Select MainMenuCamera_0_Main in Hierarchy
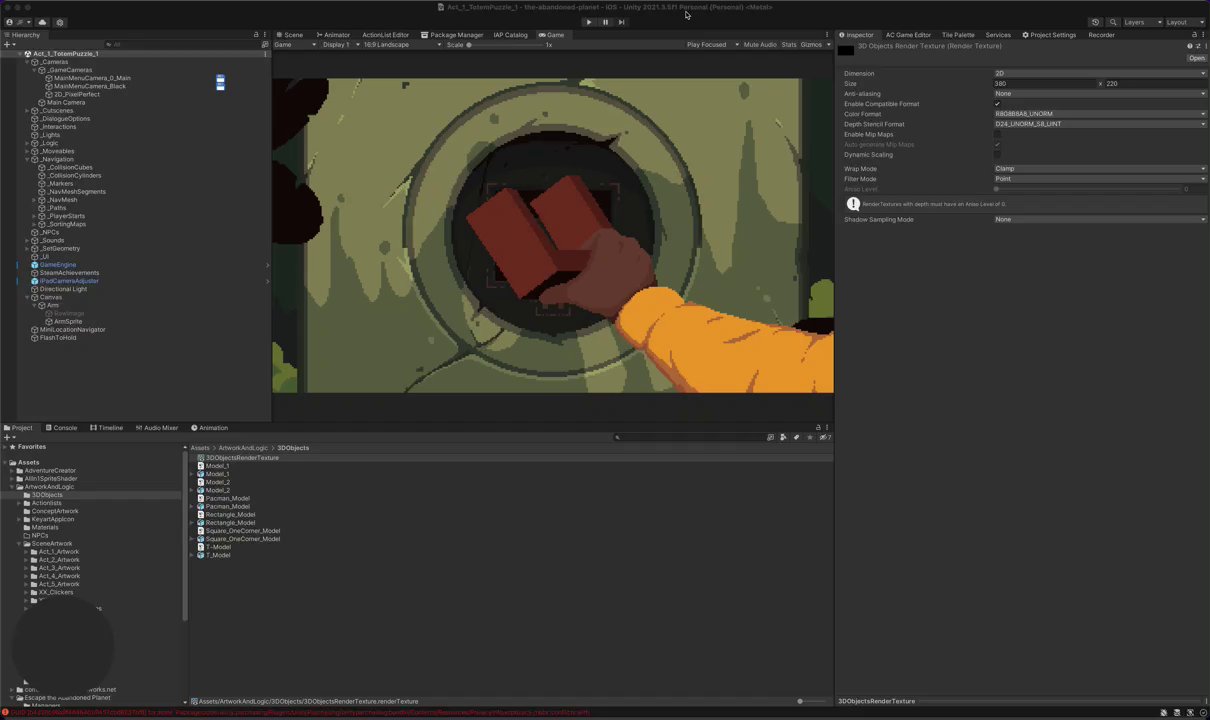 [x=92, y=78]
